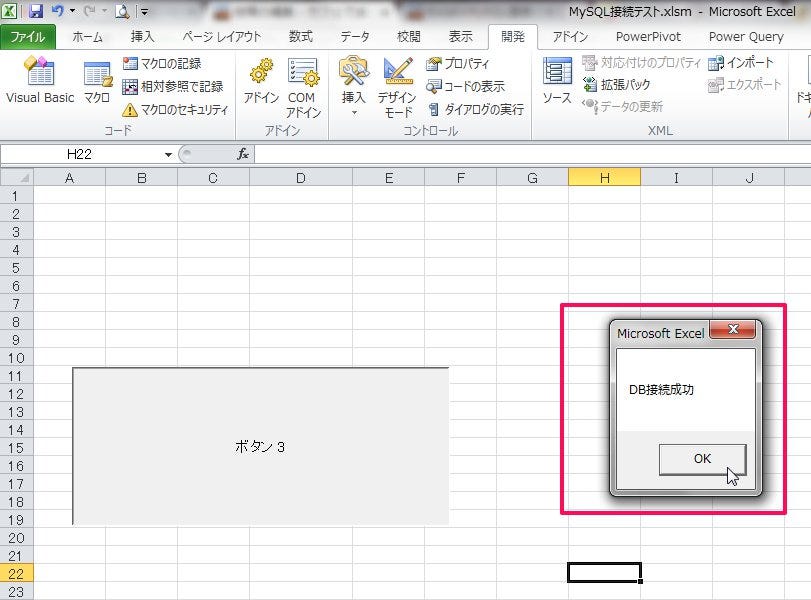Open the ファイル menu
The height and width of the screenshot is (600, 811).
pos(27,36)
